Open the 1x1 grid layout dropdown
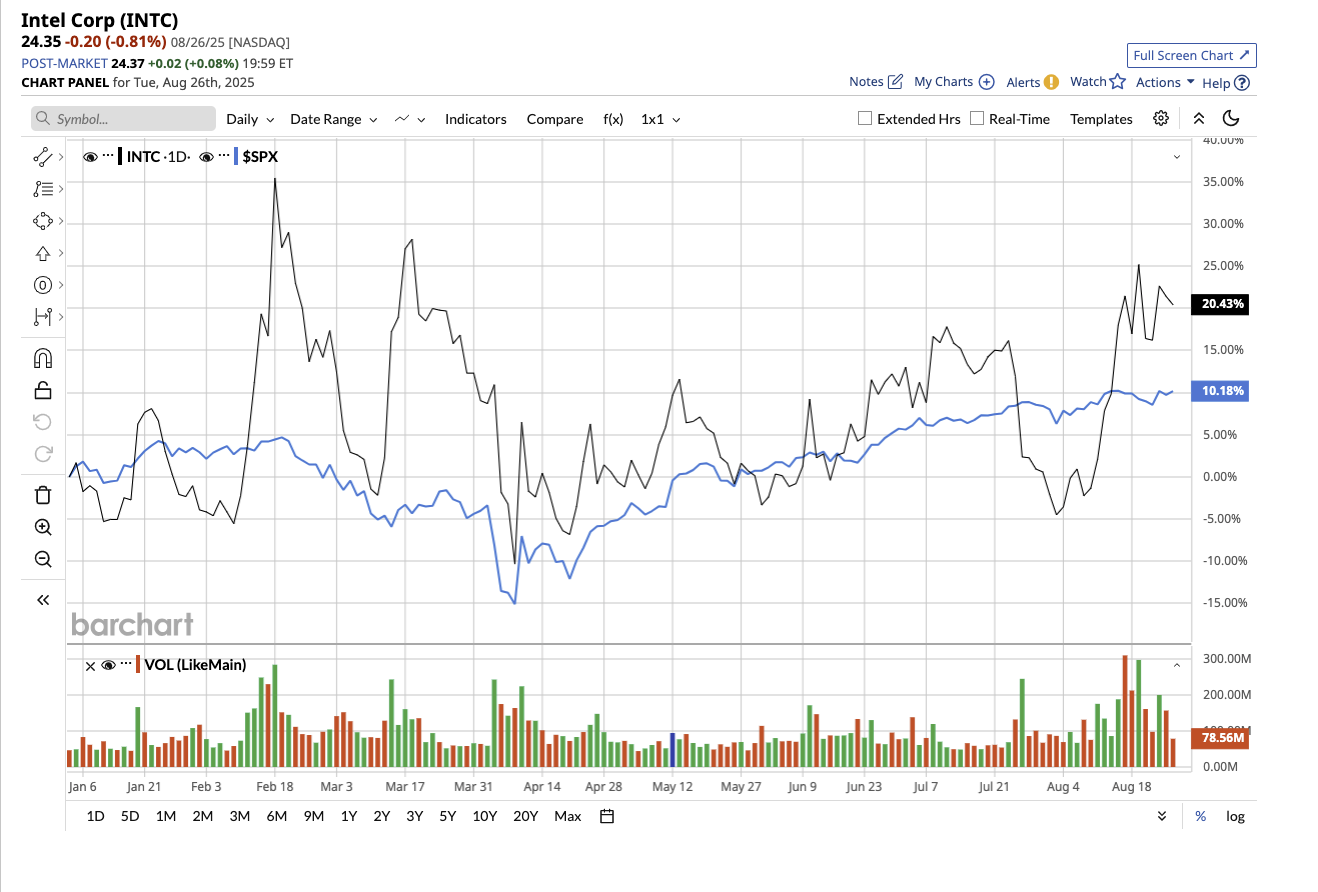Screen dimensions: 1318x892 pyautogui.click(x=661, y=119)
